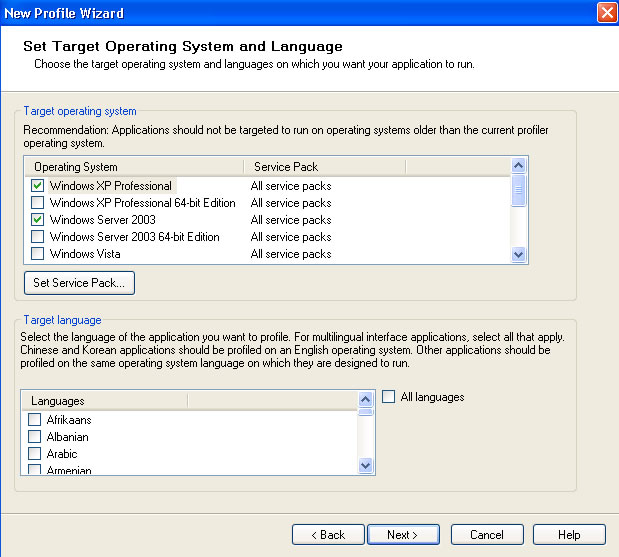Click All service packs for Windows Vista
Screen dimensions: 619x557
click(x=291, y=254)
